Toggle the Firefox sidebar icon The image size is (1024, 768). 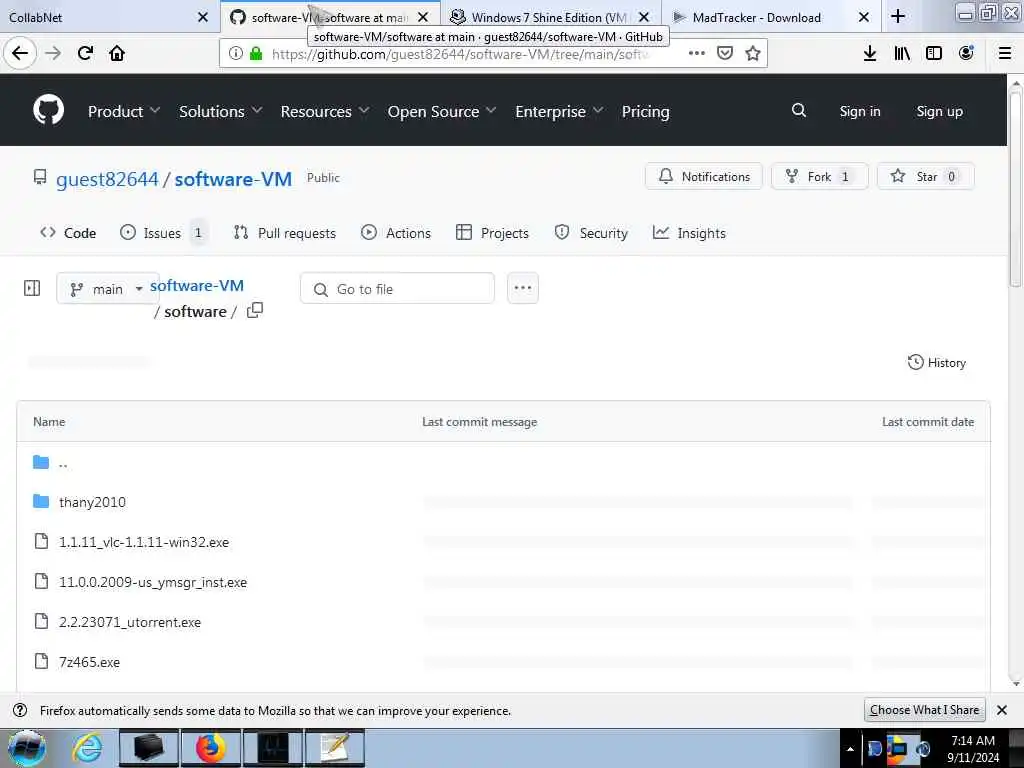click(x=934, y=54)
